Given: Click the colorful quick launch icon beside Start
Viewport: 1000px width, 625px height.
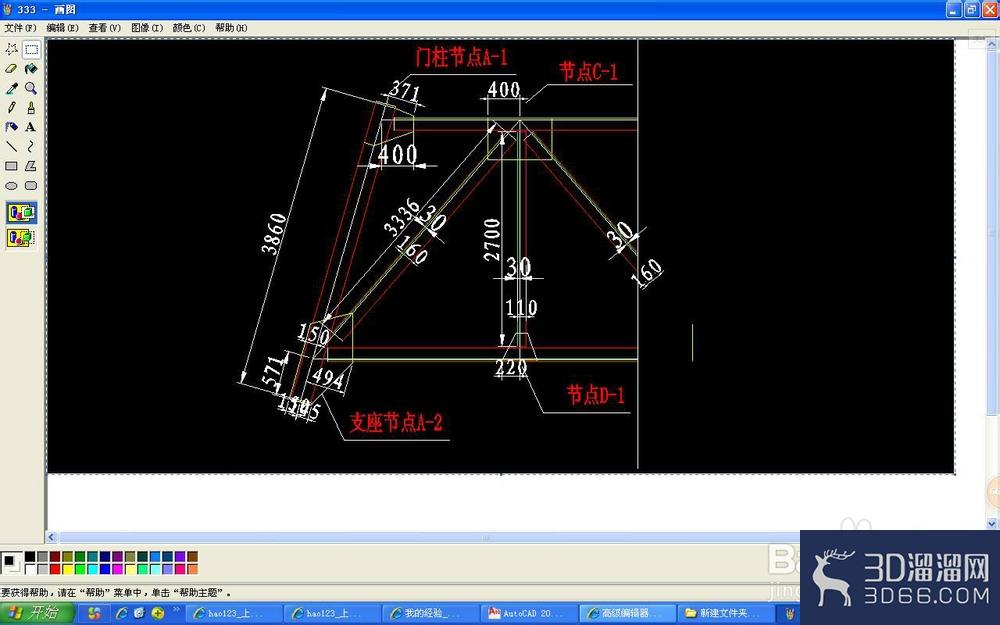Looking at the screenshot, I should pos(94,614).
